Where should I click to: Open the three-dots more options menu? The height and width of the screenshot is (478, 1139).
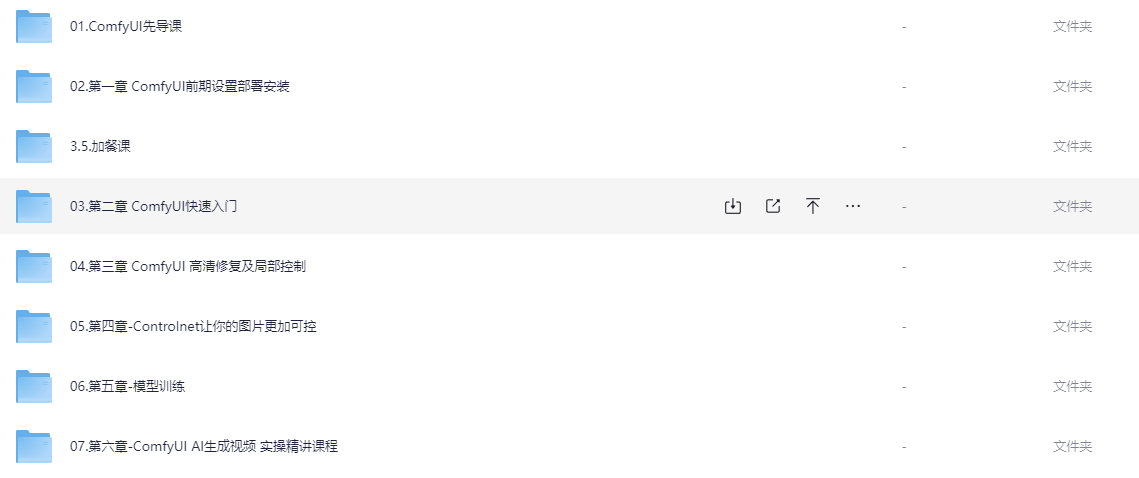click(x=853, y=206)
